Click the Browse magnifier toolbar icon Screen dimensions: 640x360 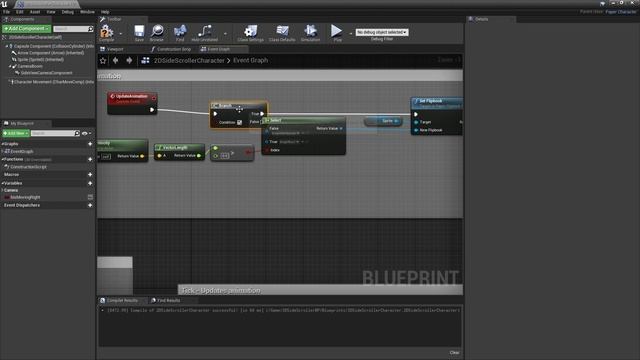pos(157,33)
